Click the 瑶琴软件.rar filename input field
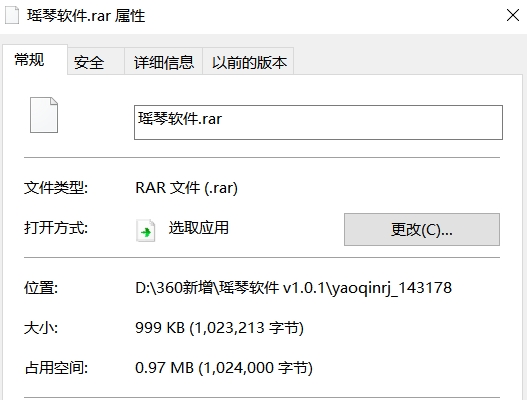This screenshot has height=400, width=527. click(318, 122)
